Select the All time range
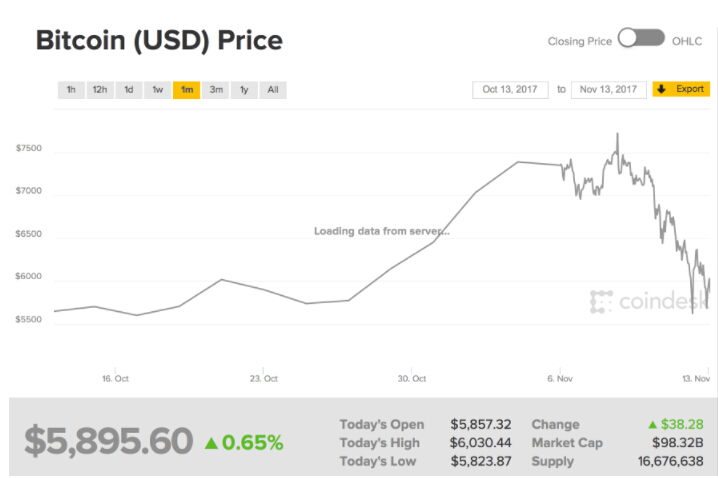Viewport: 718px width, 478px height. click(x=273, y=90)
